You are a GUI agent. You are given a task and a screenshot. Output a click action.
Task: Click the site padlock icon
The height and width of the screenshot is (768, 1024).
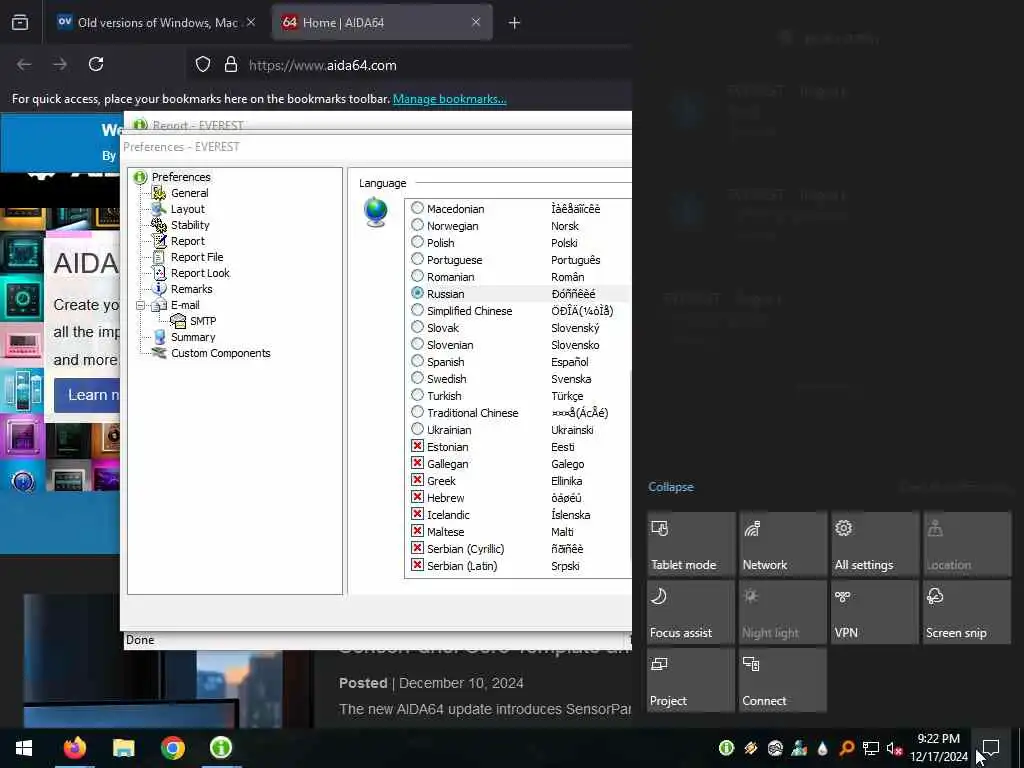click(231, 65)
